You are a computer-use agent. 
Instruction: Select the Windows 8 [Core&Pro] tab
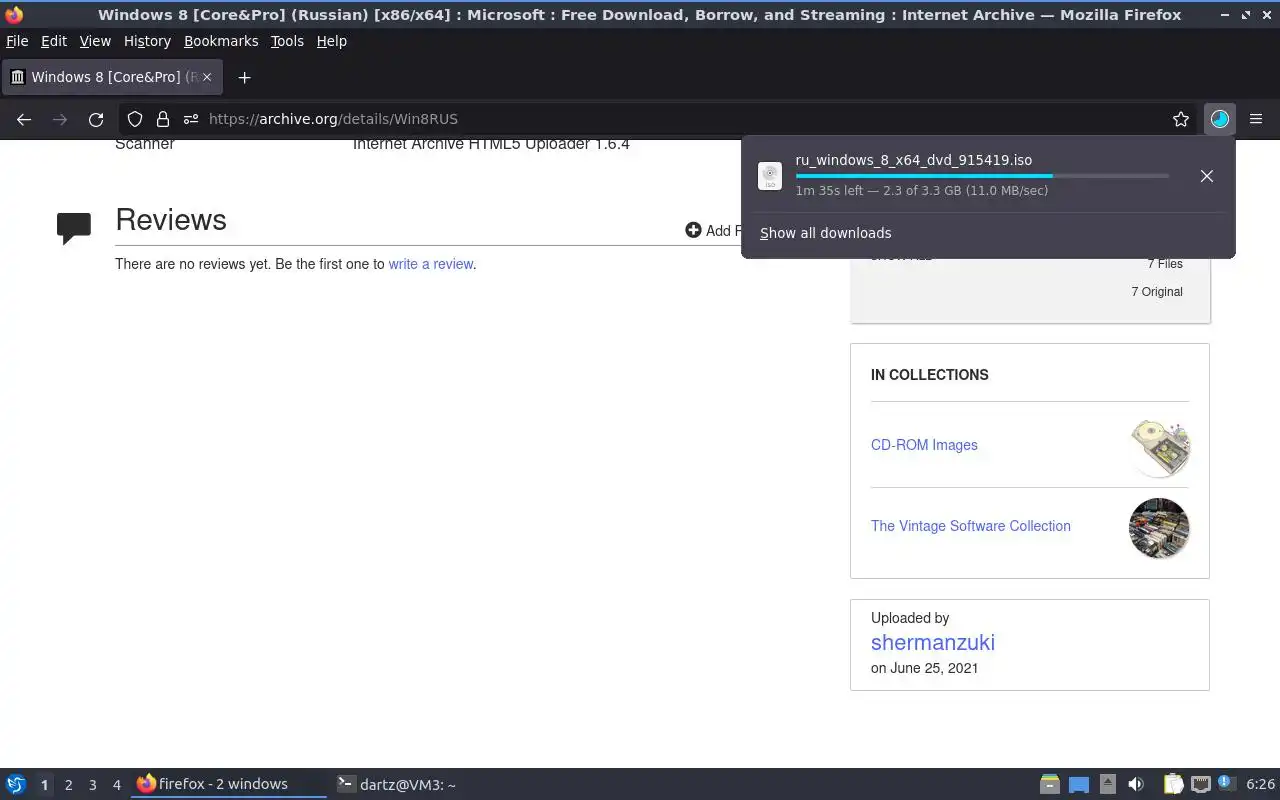(x=110, y=77)
